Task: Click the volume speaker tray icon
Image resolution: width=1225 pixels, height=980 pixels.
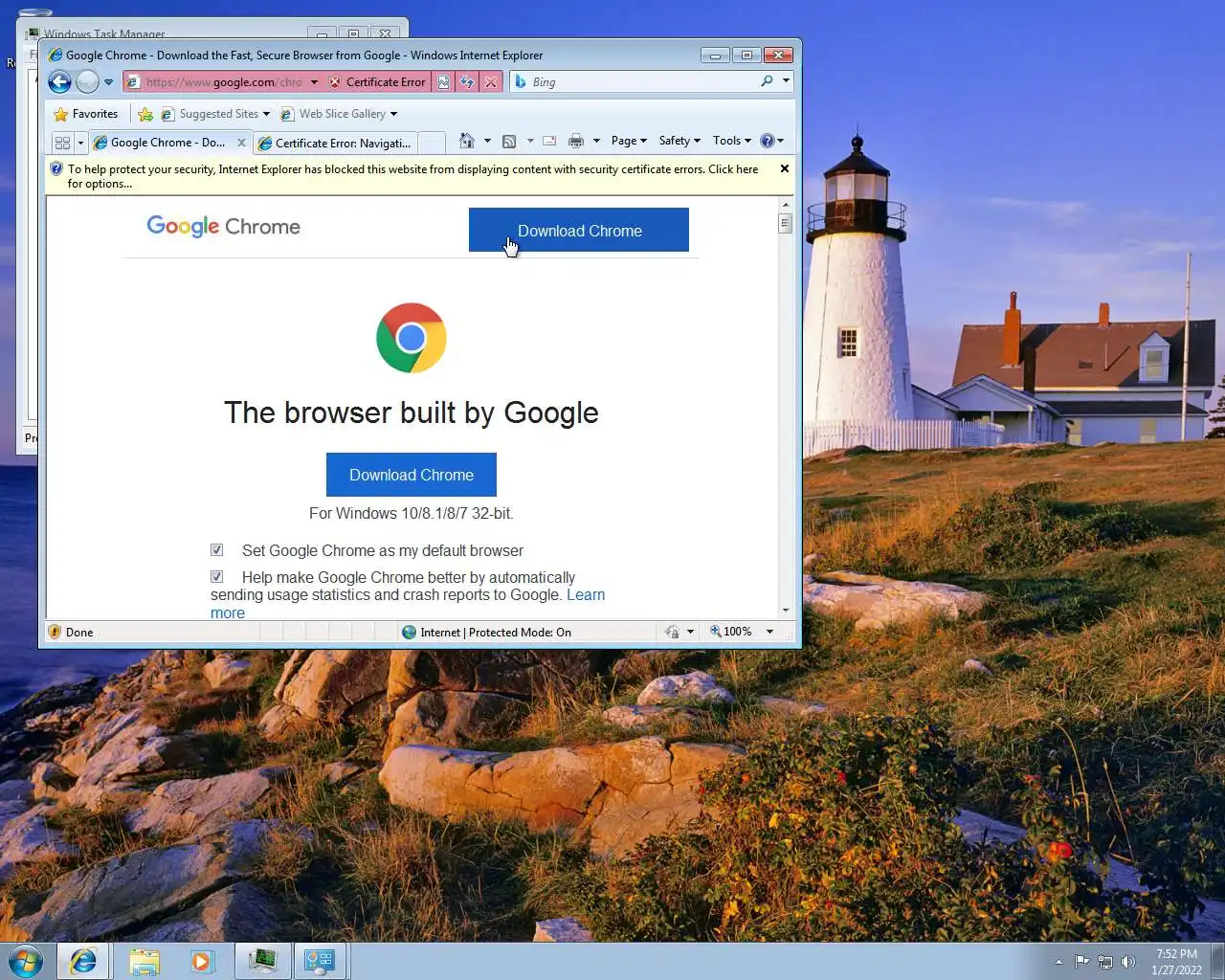Action: [1128, 962]
